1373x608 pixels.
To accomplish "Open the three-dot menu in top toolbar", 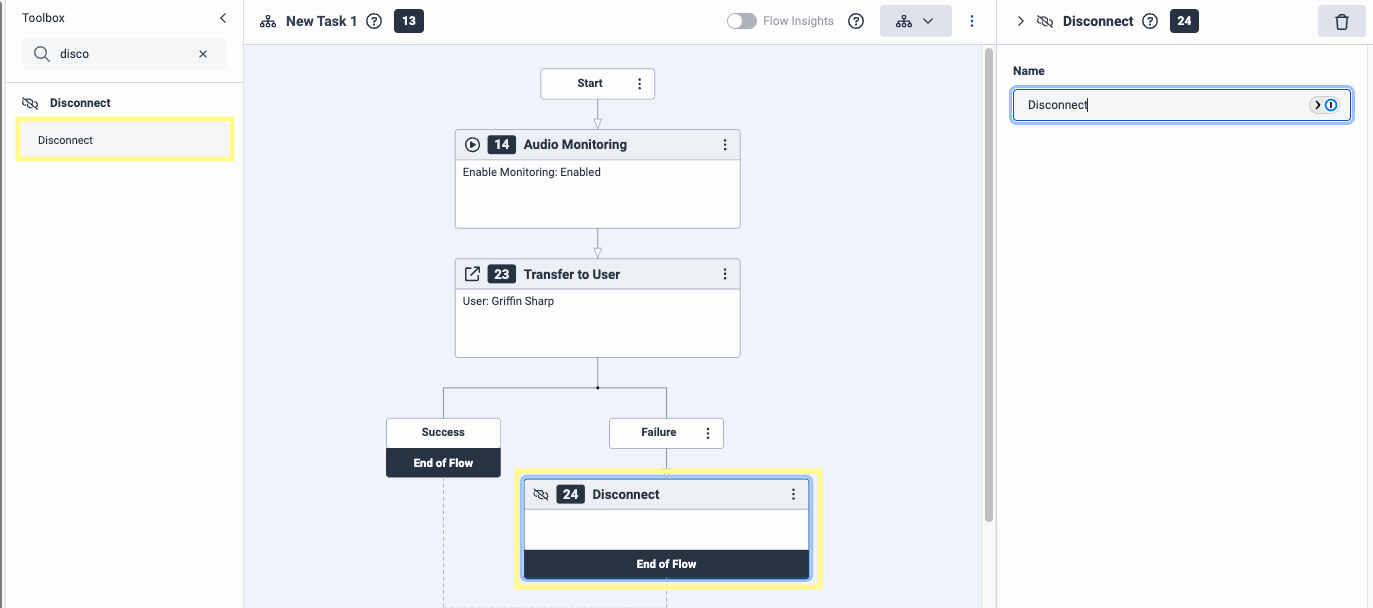I will click(x=972, y=21).
